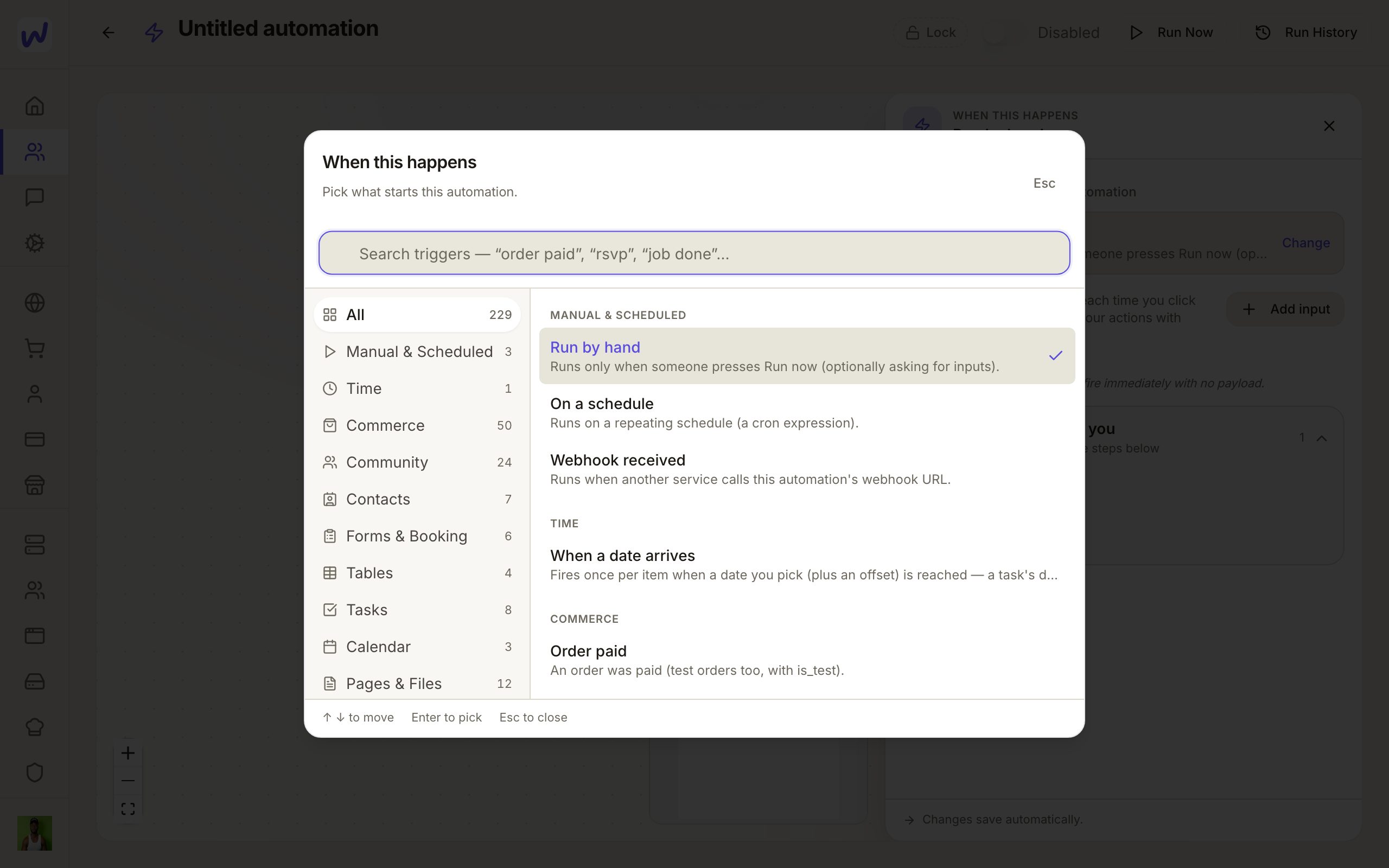Show the Pages & Files category

click(x=417, y=684)
